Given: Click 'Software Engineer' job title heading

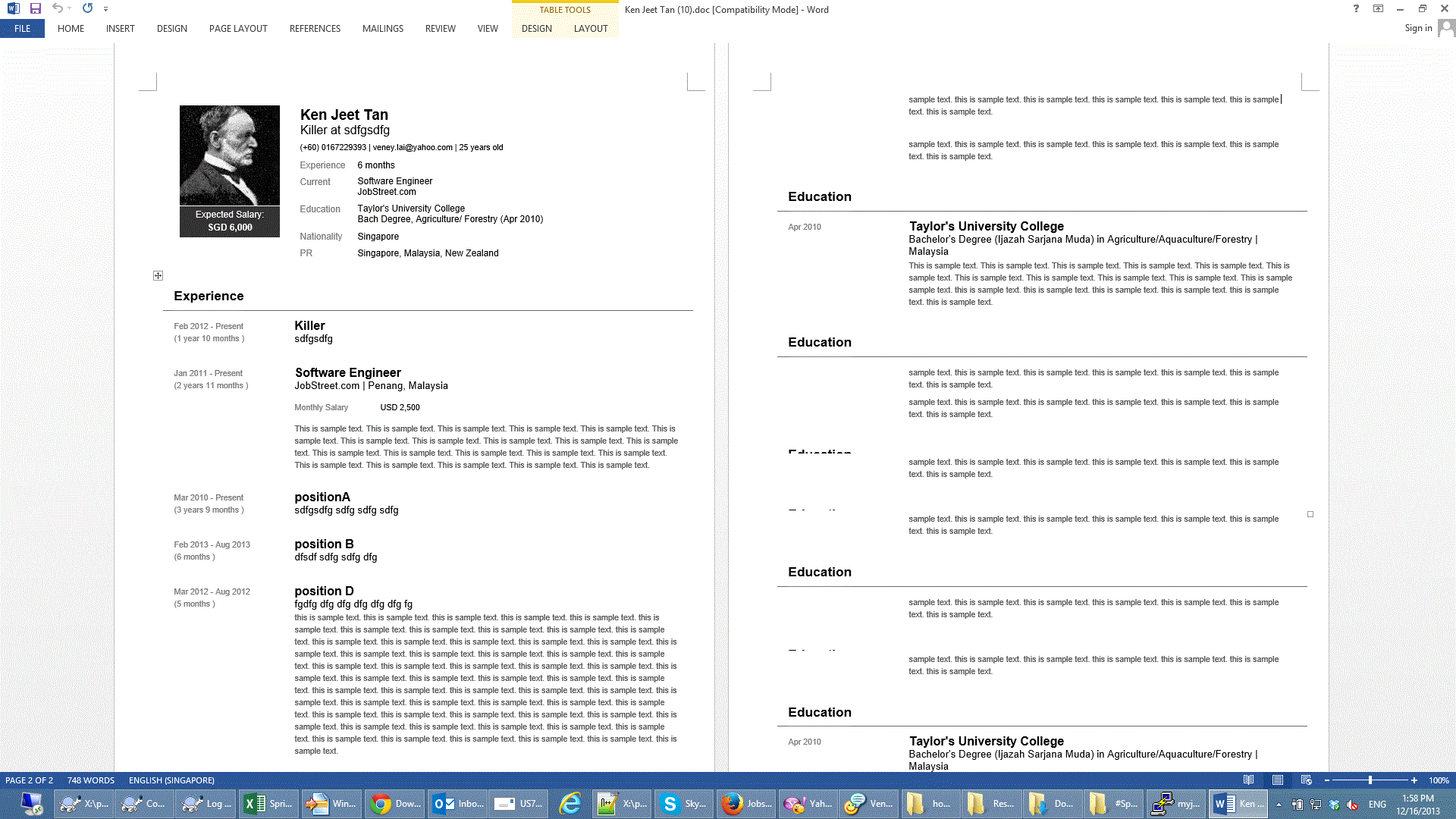Looking at the screenshot, I should point(347,372).
